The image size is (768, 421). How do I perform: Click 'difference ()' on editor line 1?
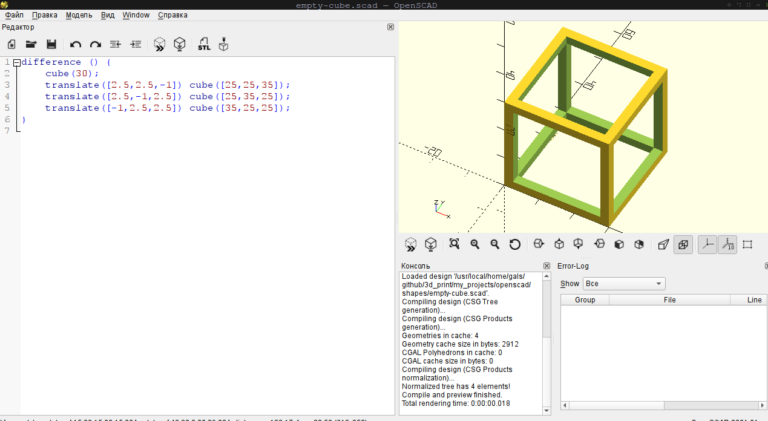point(60,62)
